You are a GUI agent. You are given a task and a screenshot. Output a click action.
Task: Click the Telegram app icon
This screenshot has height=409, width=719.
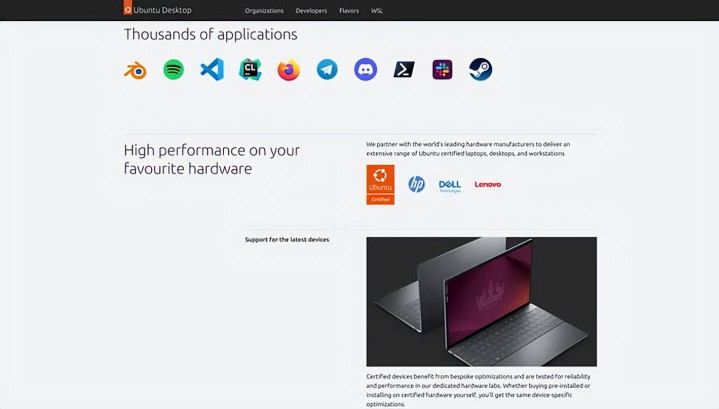pyautogui.click(x=327, y=70)
